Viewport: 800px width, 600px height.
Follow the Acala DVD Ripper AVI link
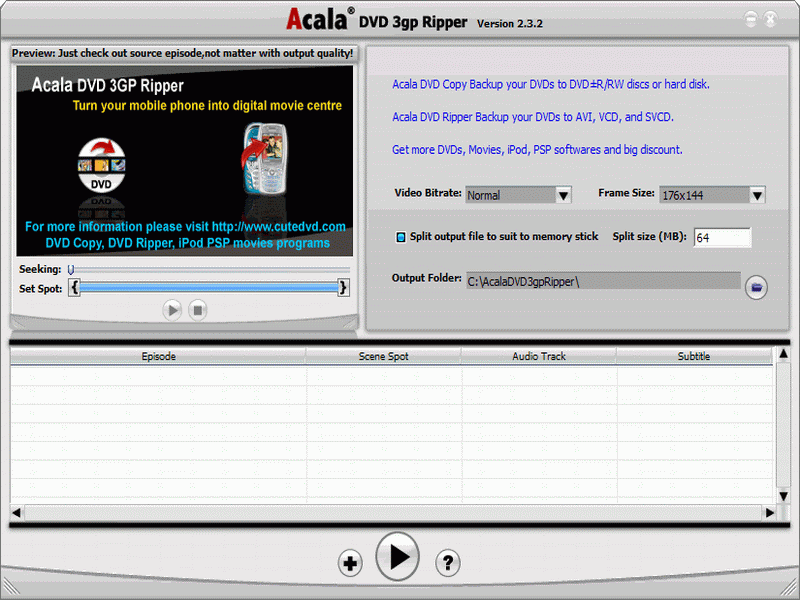[533, 117]
